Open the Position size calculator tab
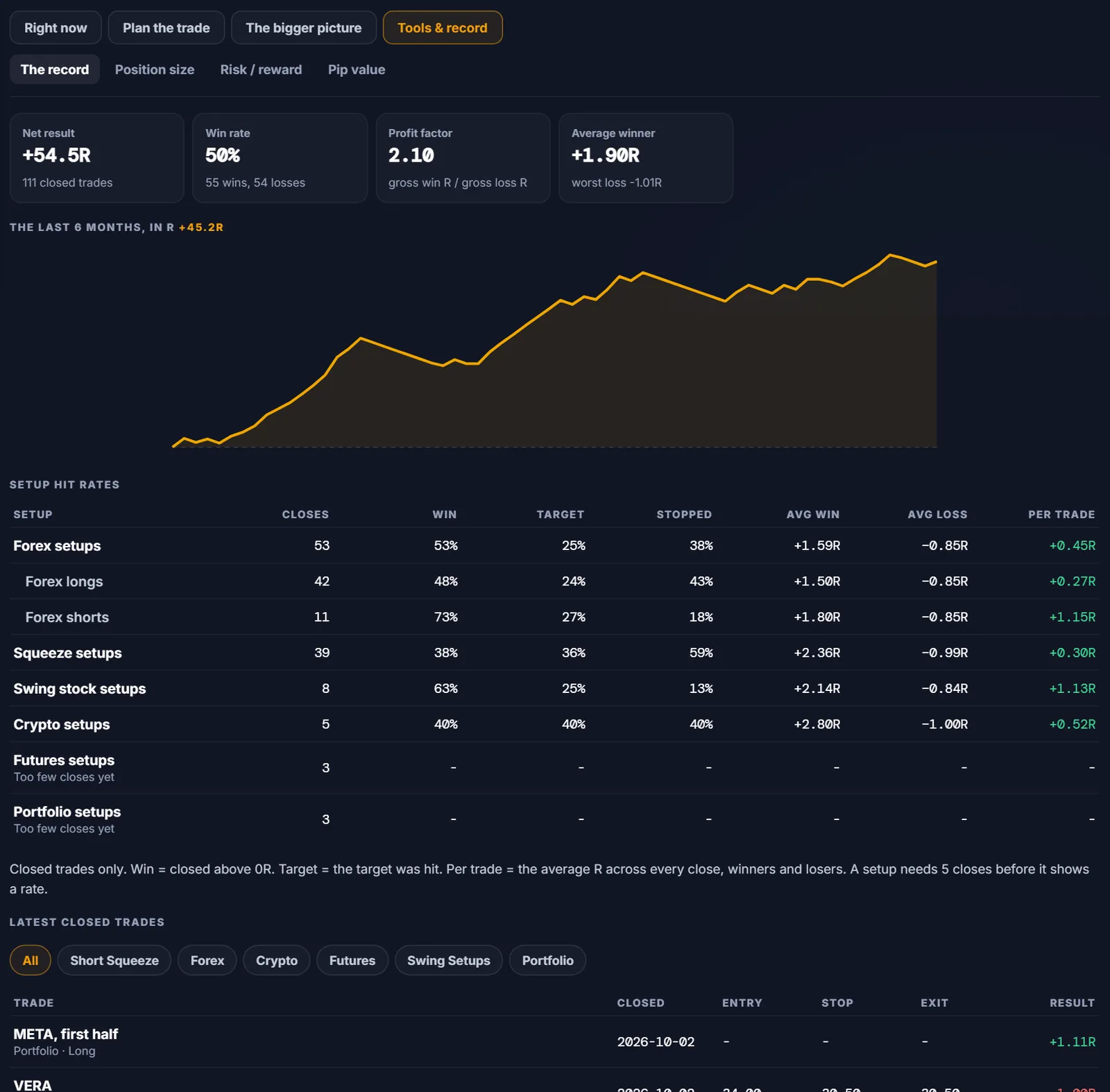This screenshot has width=1110, height=1092. [x=155, y=69]
